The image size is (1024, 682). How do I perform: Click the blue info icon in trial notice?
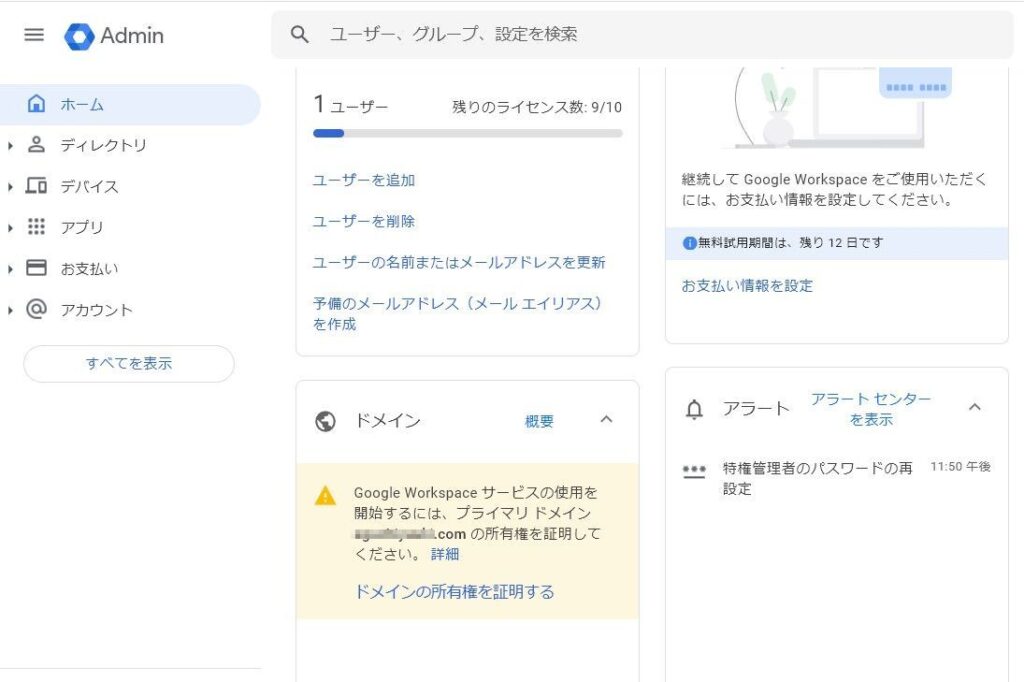[689, 243]
